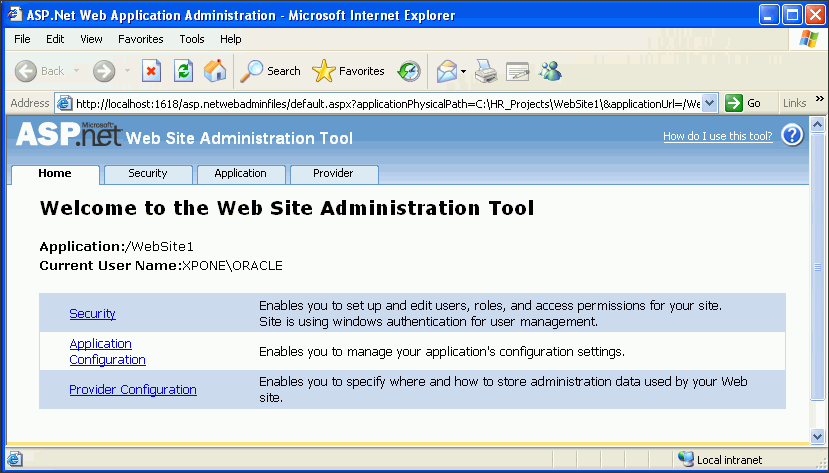Open the Mail button dropdown arrow
The image size is (829, 473).
click(464, 71)
